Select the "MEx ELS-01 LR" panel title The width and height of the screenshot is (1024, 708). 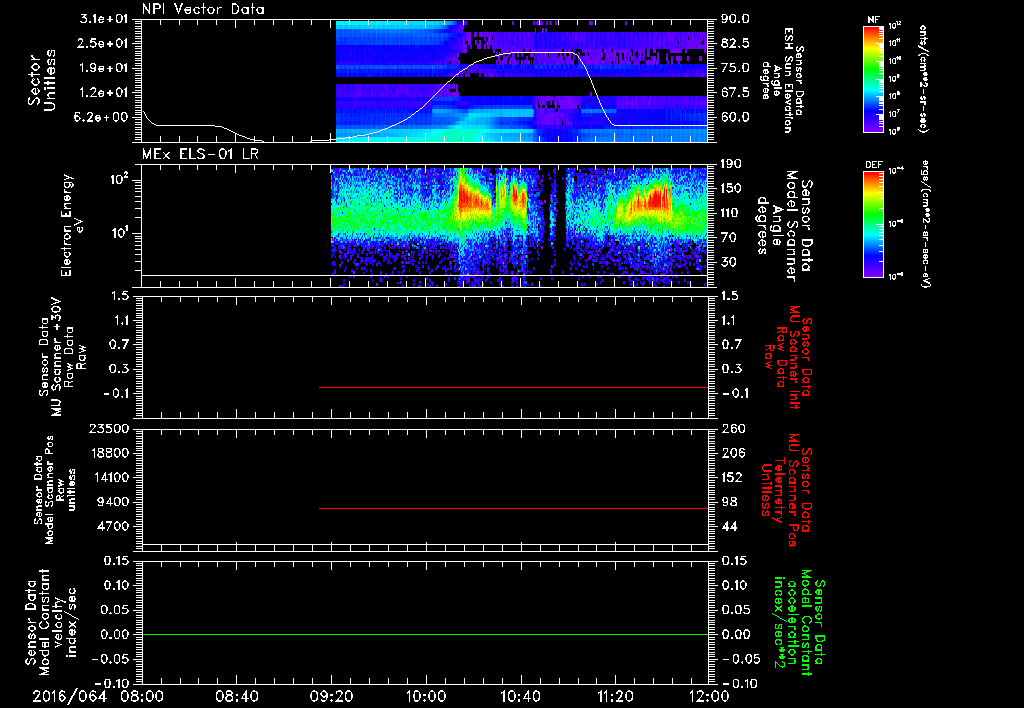200,154
